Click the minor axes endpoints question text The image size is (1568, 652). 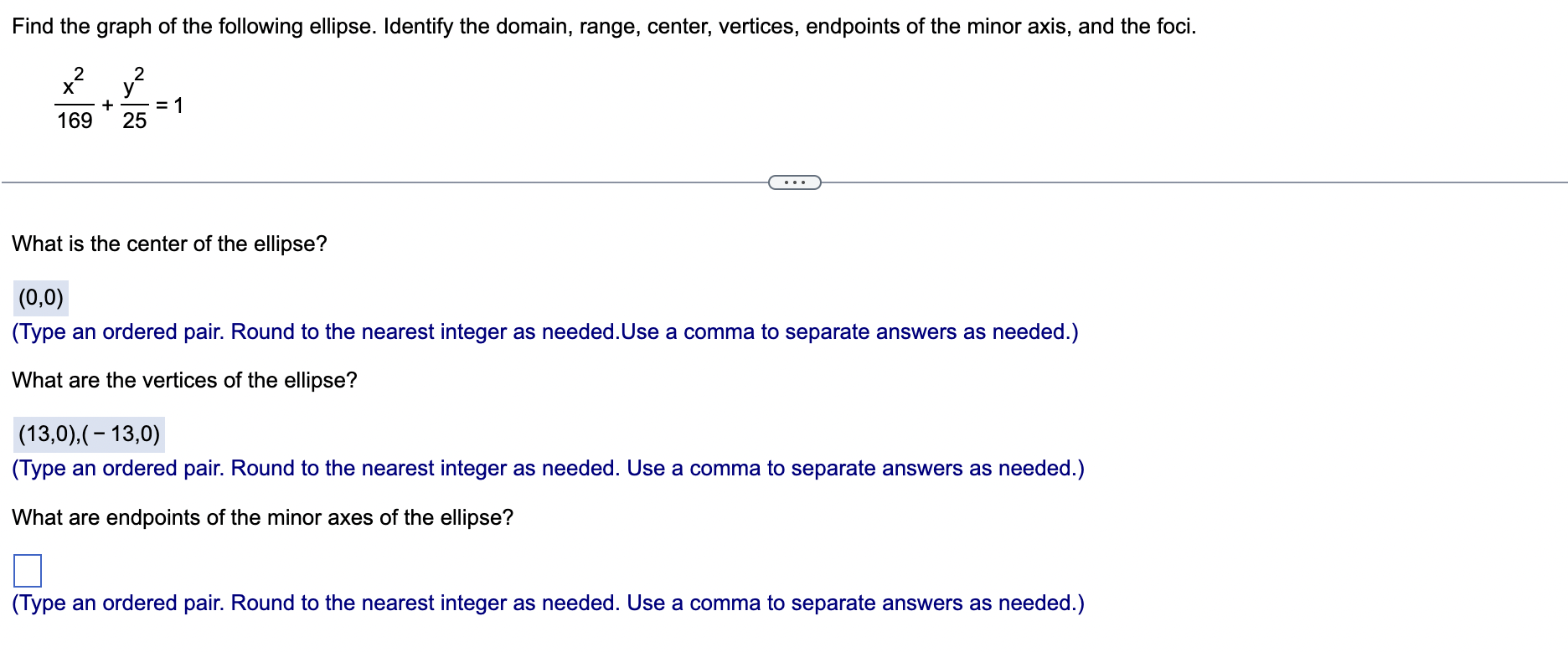(262, 517)
